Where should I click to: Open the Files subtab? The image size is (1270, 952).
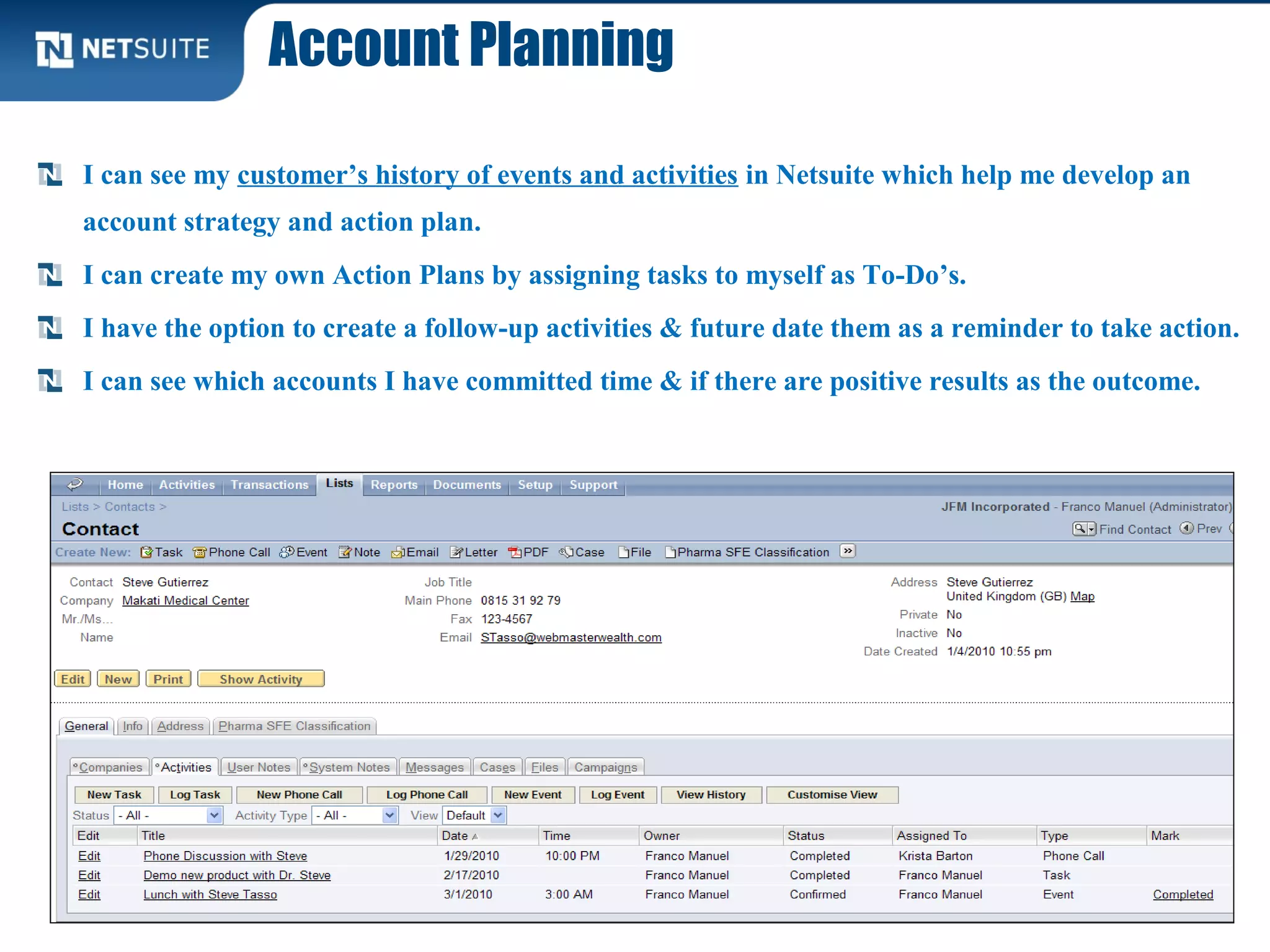[x=544, y=767]
